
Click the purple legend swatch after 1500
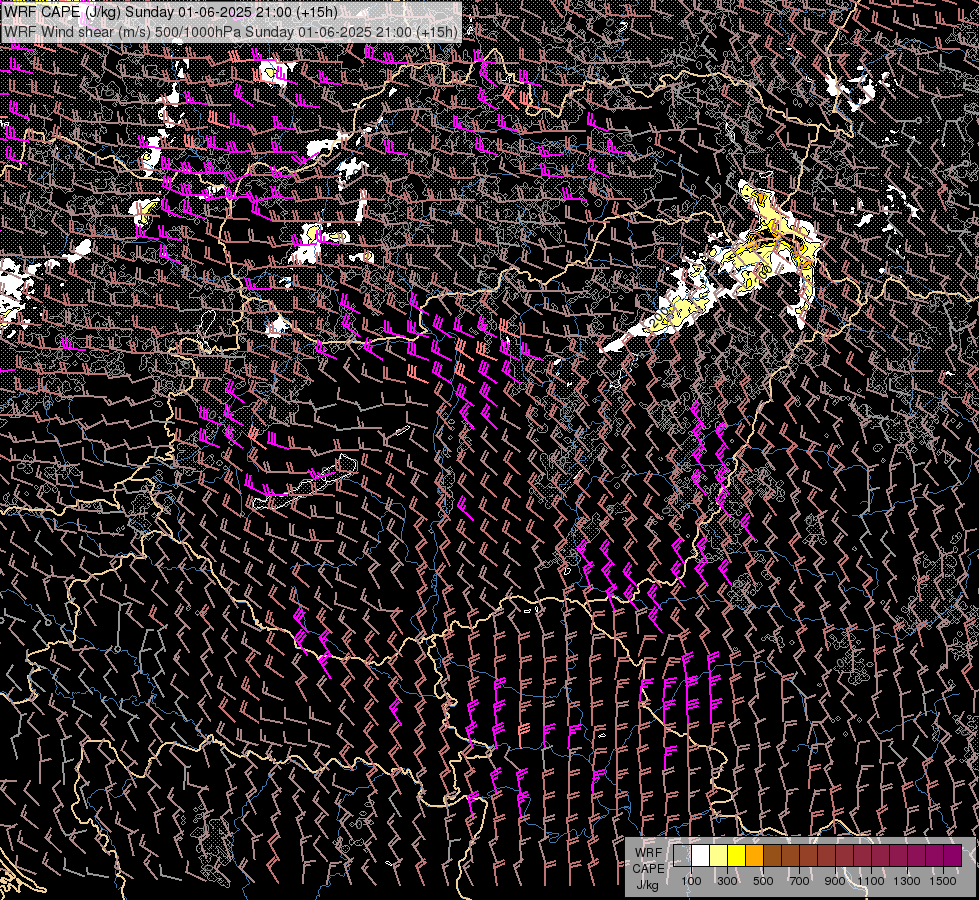(x=953, y=856)
